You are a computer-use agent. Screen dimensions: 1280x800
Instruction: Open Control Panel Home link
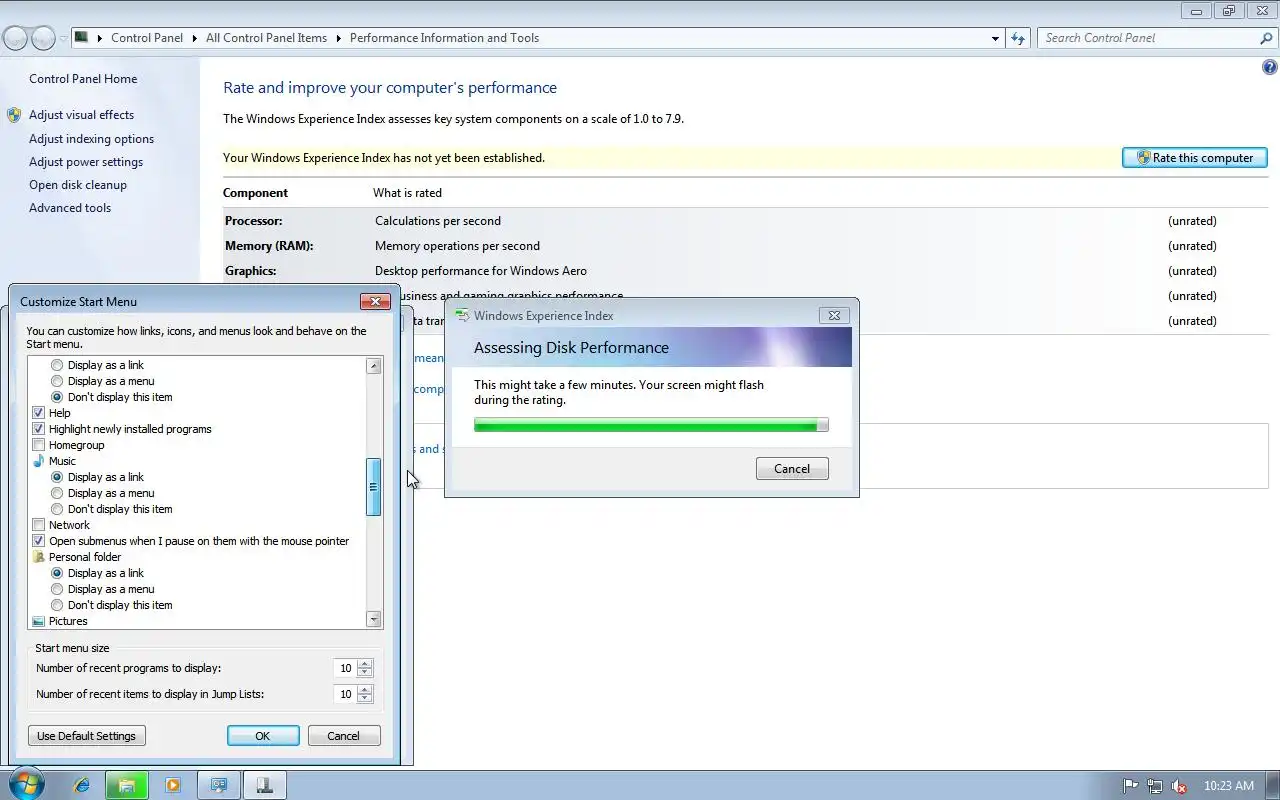(83, 79)
